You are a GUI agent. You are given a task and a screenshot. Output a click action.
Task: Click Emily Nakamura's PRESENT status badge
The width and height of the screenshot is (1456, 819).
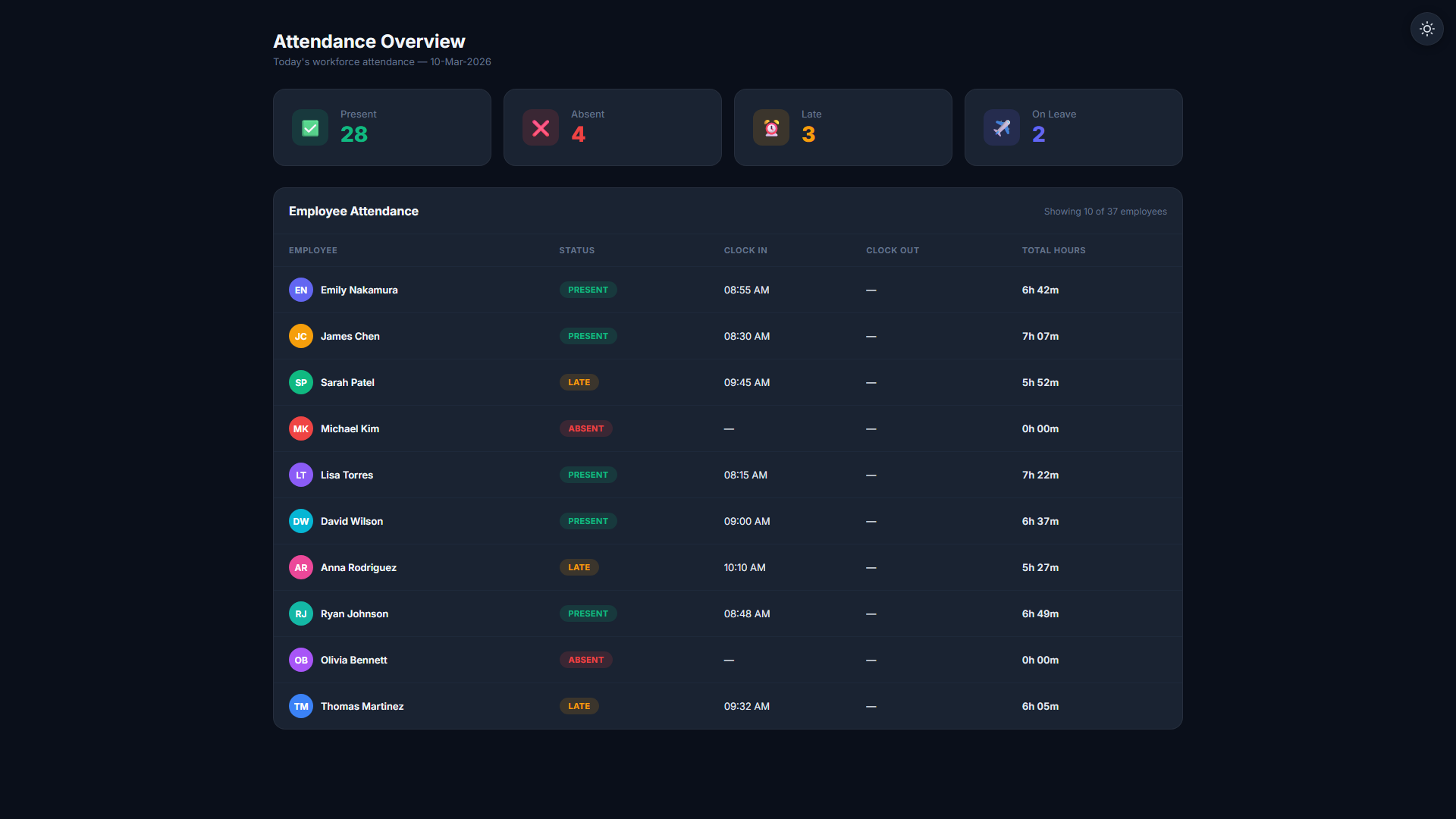pos(588,290)
